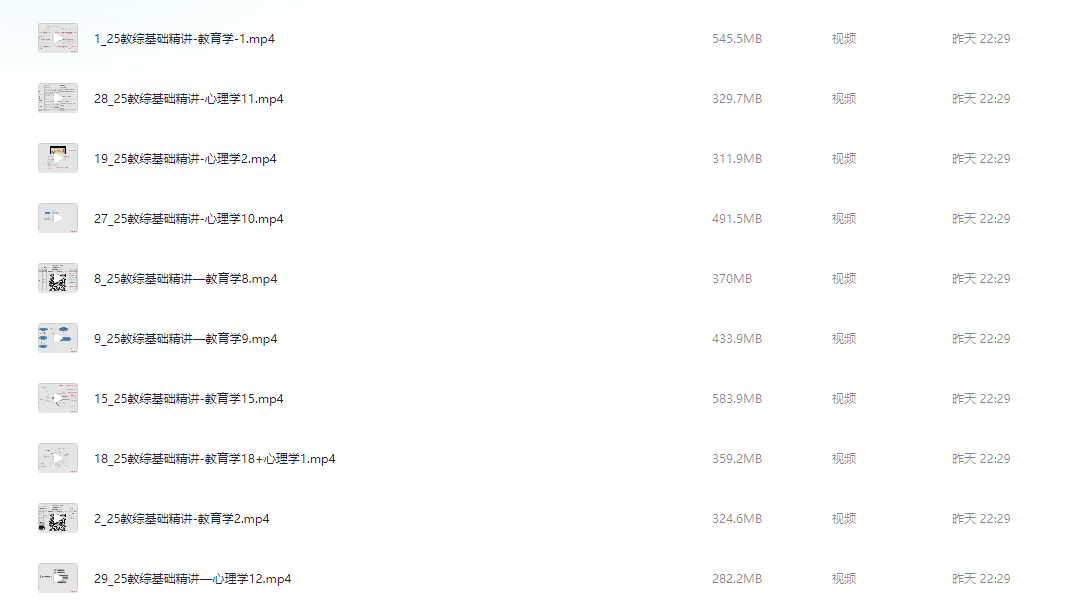Click thumbnail of 28_25教综基础精讲-心理学11.mp4

58,99
